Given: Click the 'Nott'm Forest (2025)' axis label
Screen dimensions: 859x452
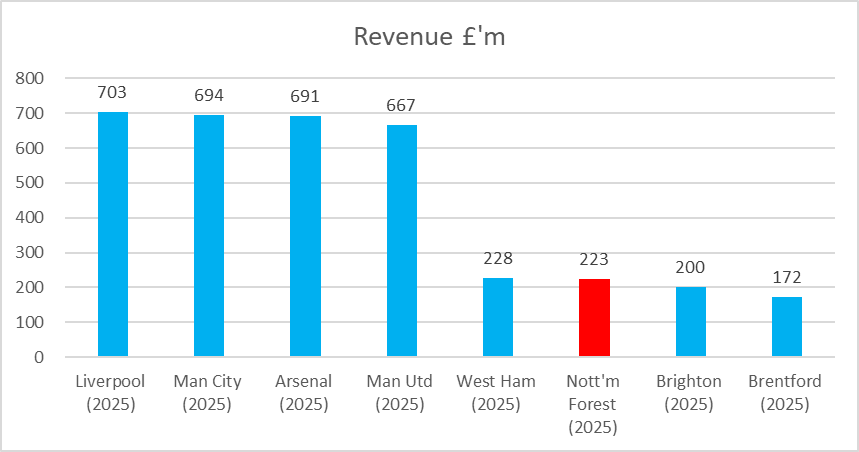Looking at the screenshot, I should point(592,404).
